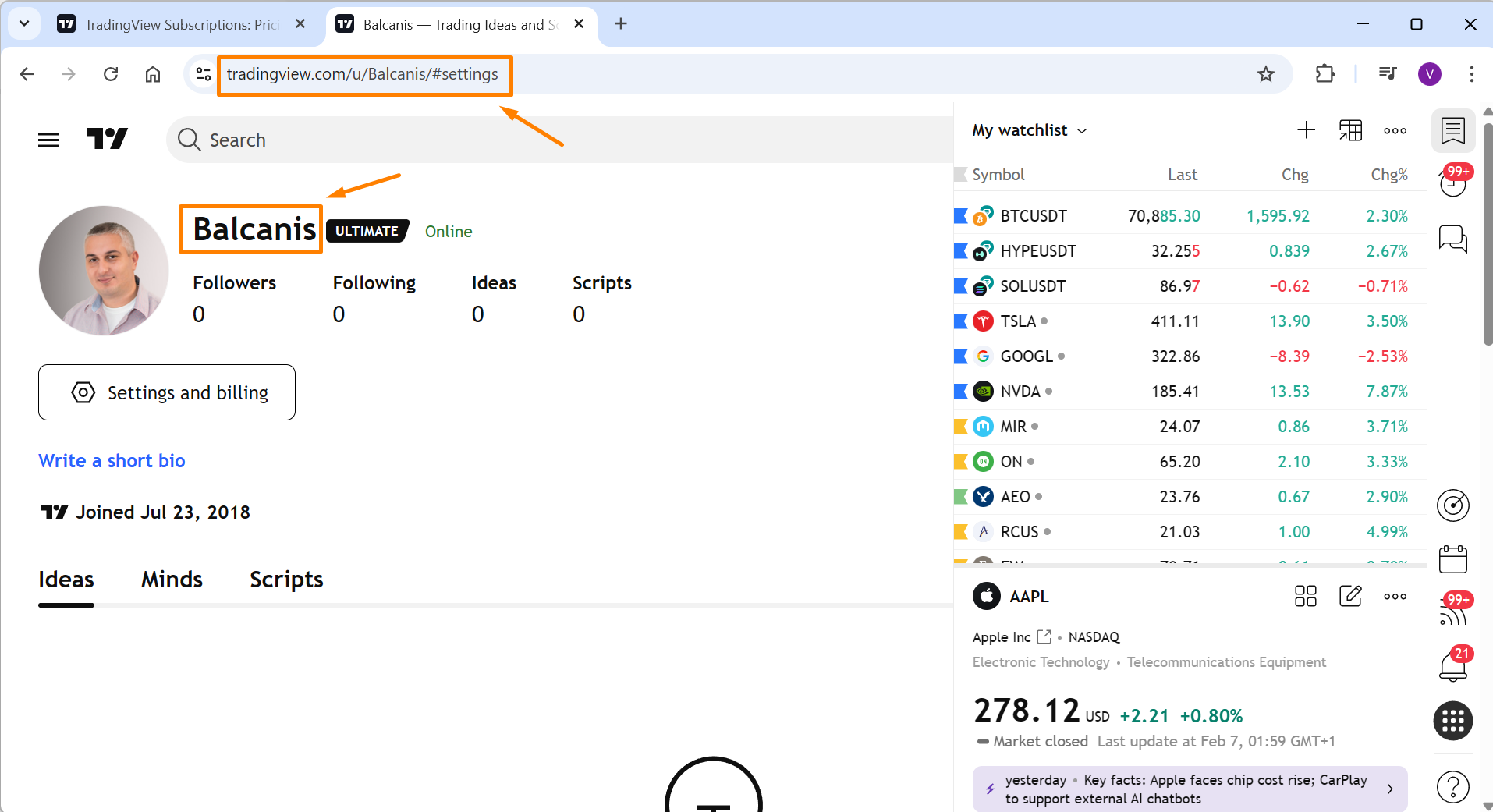Open the Watchlist panel icon
This screenshot has height=812, width=1493.
(1452, 130)
